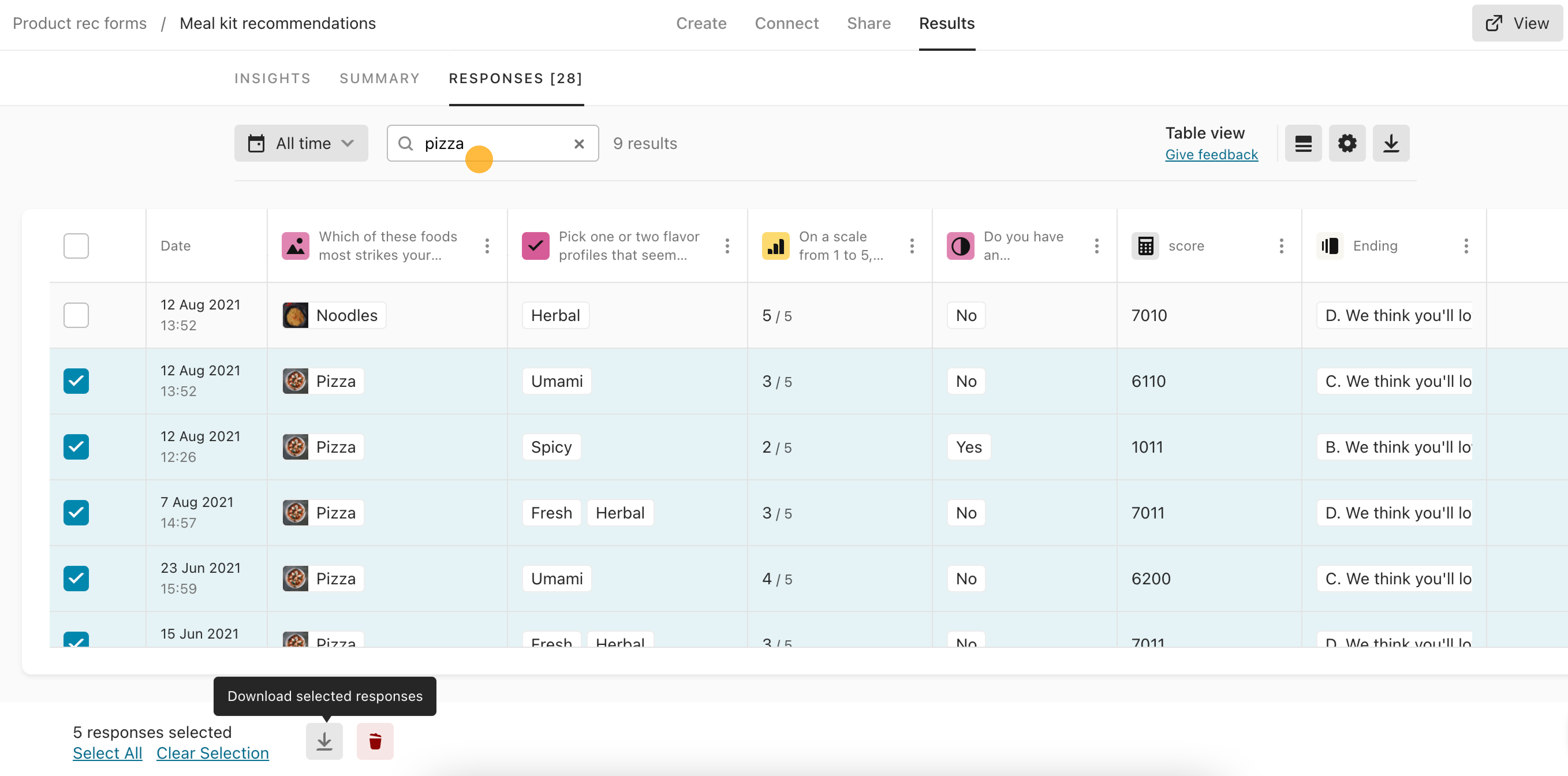The image size is (1568, 776).
Task: Click the Fresh tag in 7 Aug row
Action: coord(551,512)
